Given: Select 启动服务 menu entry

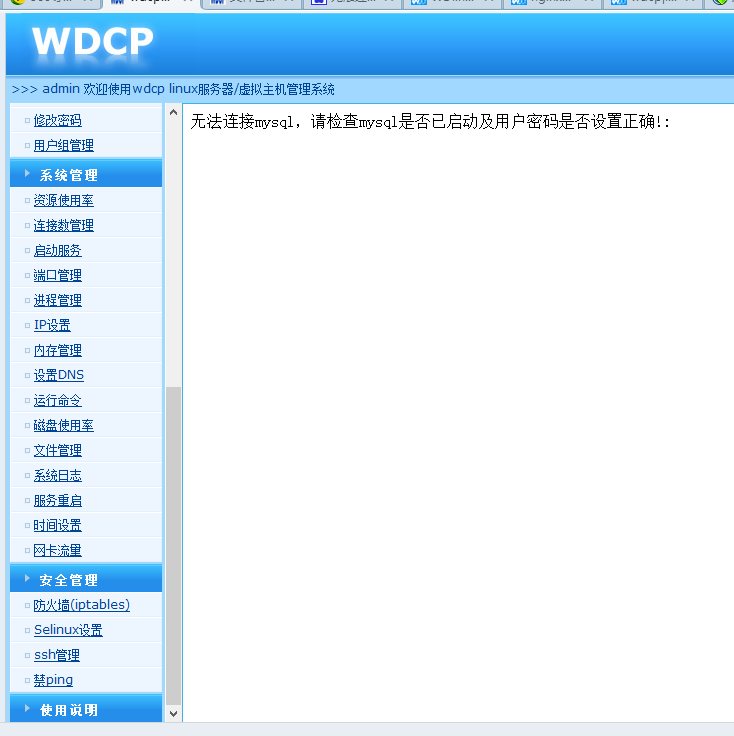Looking at the screenshot, I should coord(57,250).
